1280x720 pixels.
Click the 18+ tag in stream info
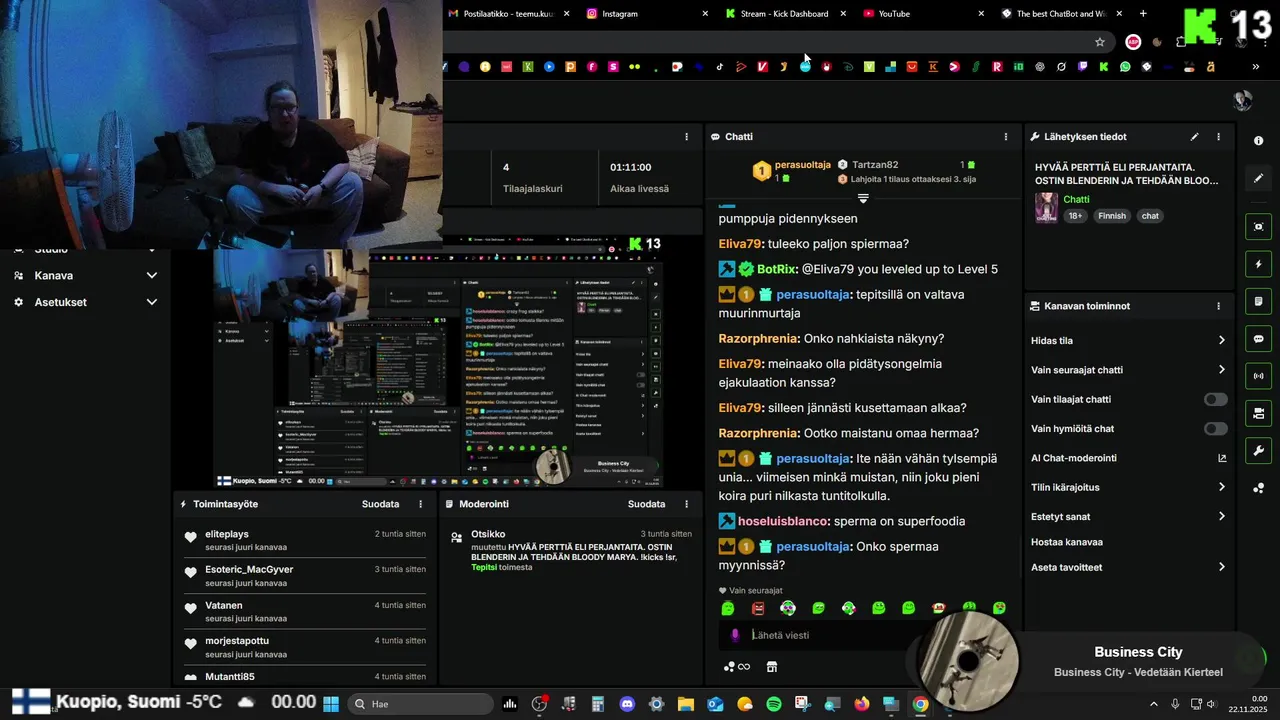[1075, 216]
